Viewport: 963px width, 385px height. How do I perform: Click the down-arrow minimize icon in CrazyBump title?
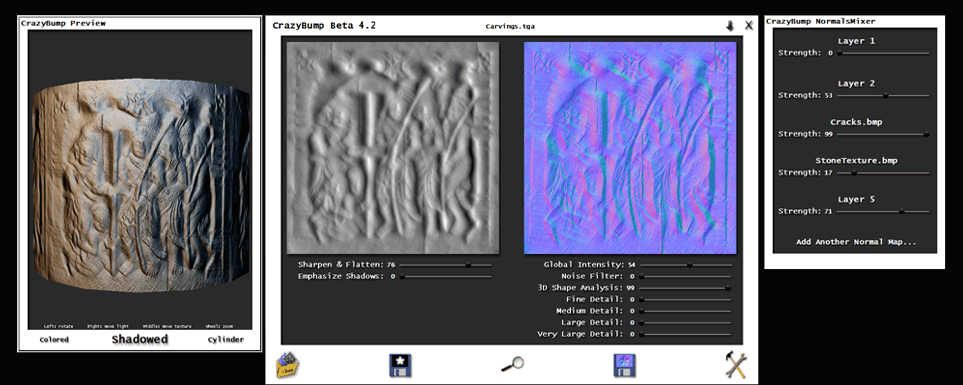[x=730, y=26]
